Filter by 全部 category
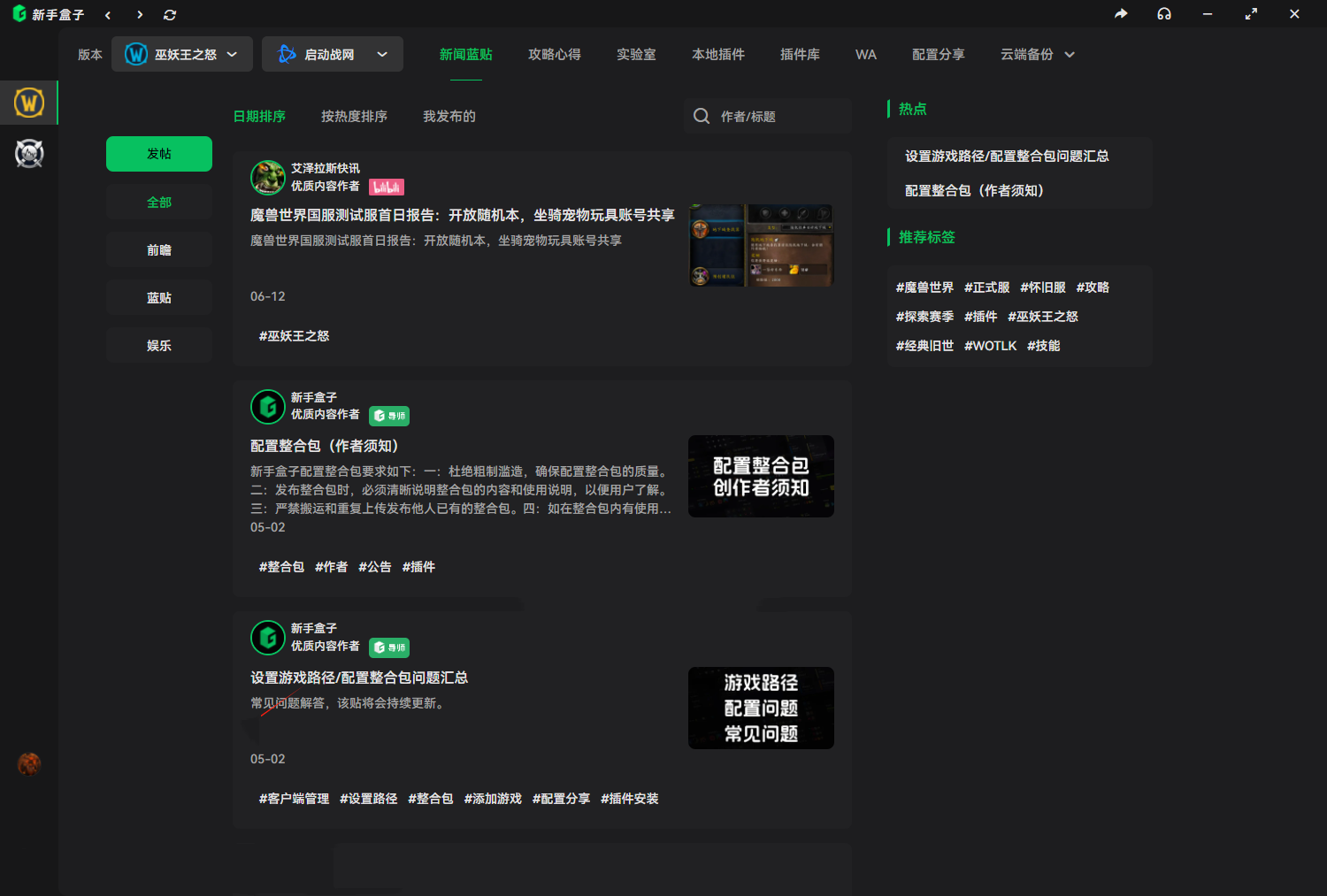Image resolution: width=1327 pixels, height=896 pixels. (x=159, y=202)
